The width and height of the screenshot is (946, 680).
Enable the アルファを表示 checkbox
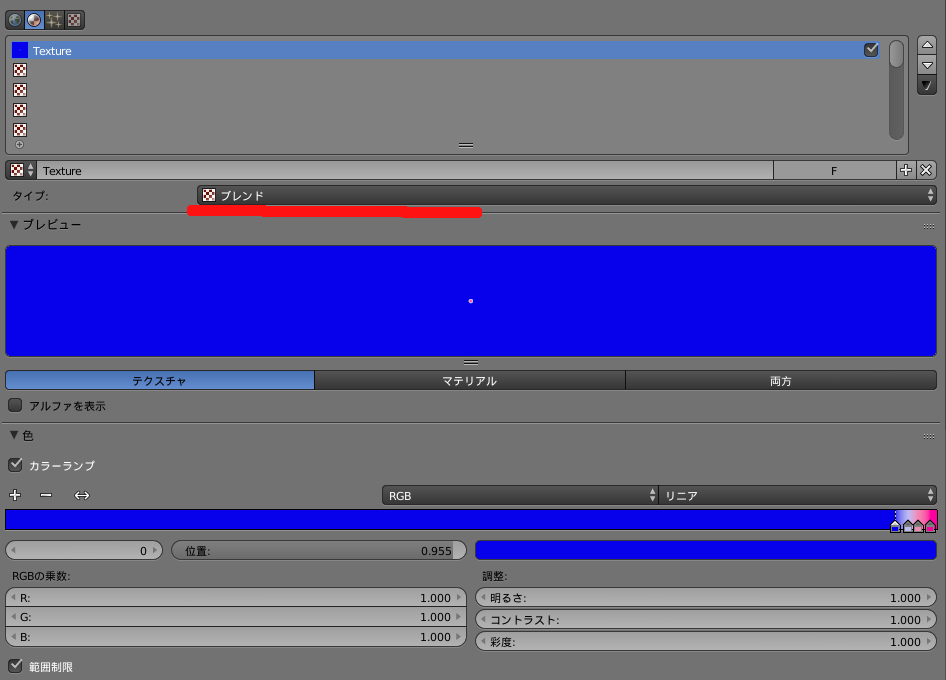point(14,405)
